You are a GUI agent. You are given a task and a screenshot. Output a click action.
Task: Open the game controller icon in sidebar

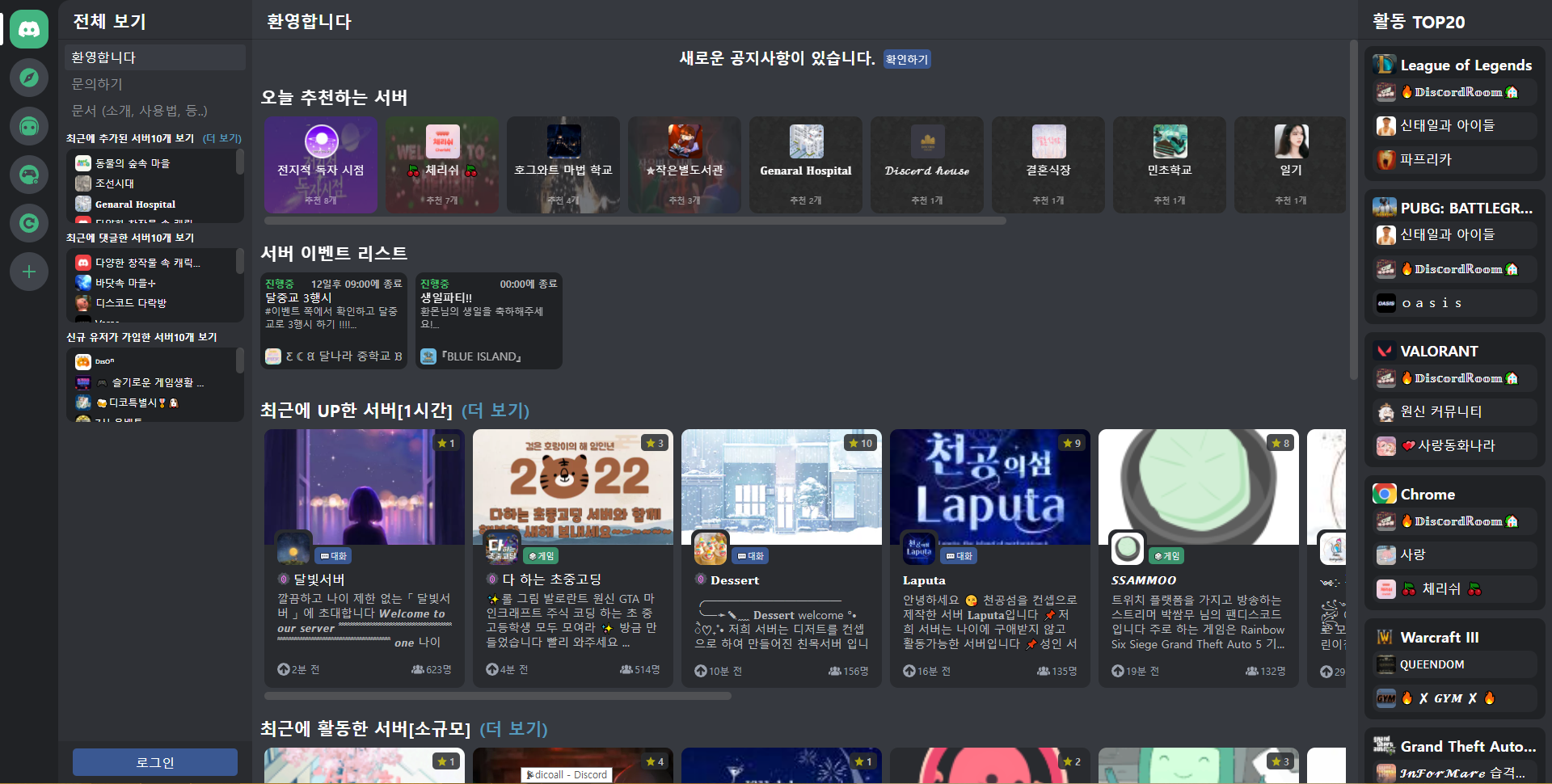click(x=29, y=175)
